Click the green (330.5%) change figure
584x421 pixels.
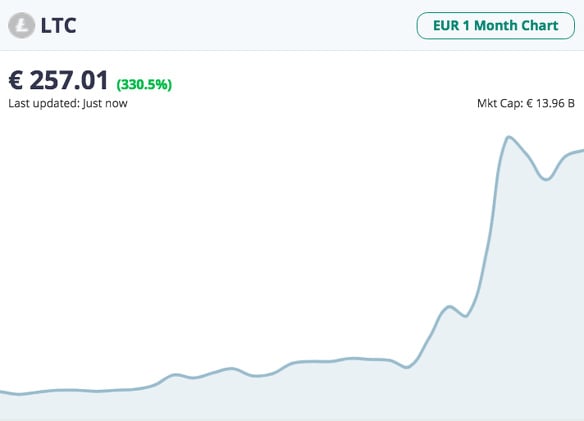(144, 85)
